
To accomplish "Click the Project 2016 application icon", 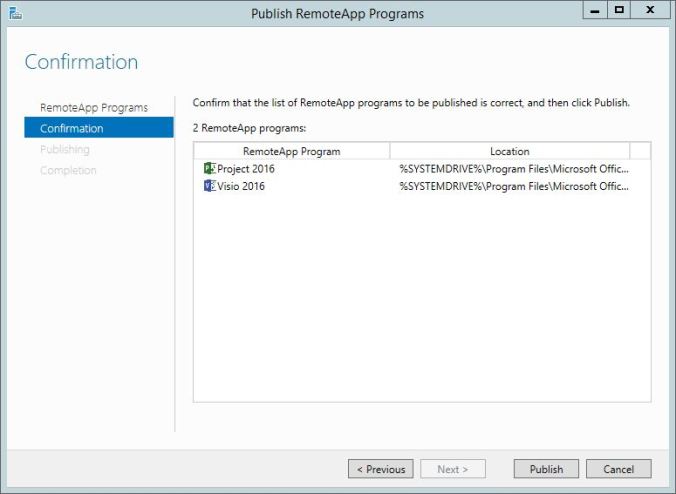I will coord(209,168).
